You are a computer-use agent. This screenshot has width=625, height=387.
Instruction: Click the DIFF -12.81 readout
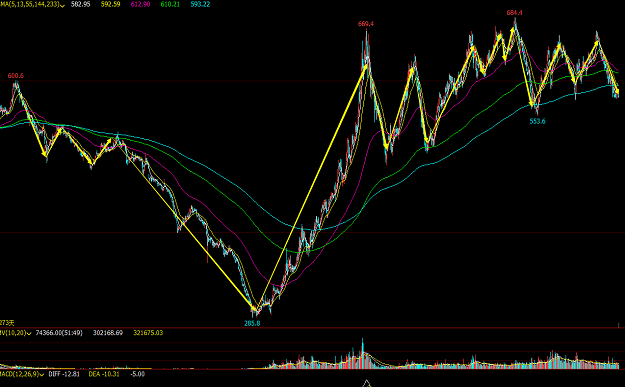[x=64, y=374]
